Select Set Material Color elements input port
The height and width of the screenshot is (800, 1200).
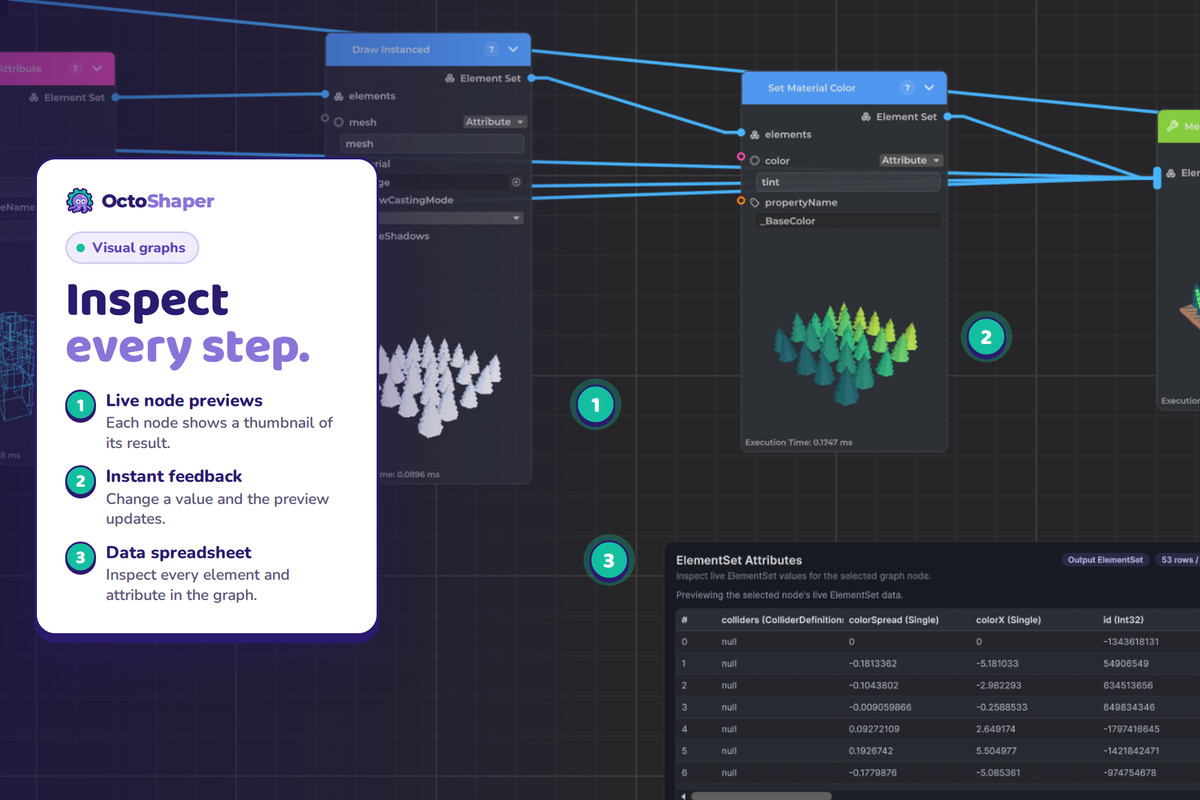(741, 133)
